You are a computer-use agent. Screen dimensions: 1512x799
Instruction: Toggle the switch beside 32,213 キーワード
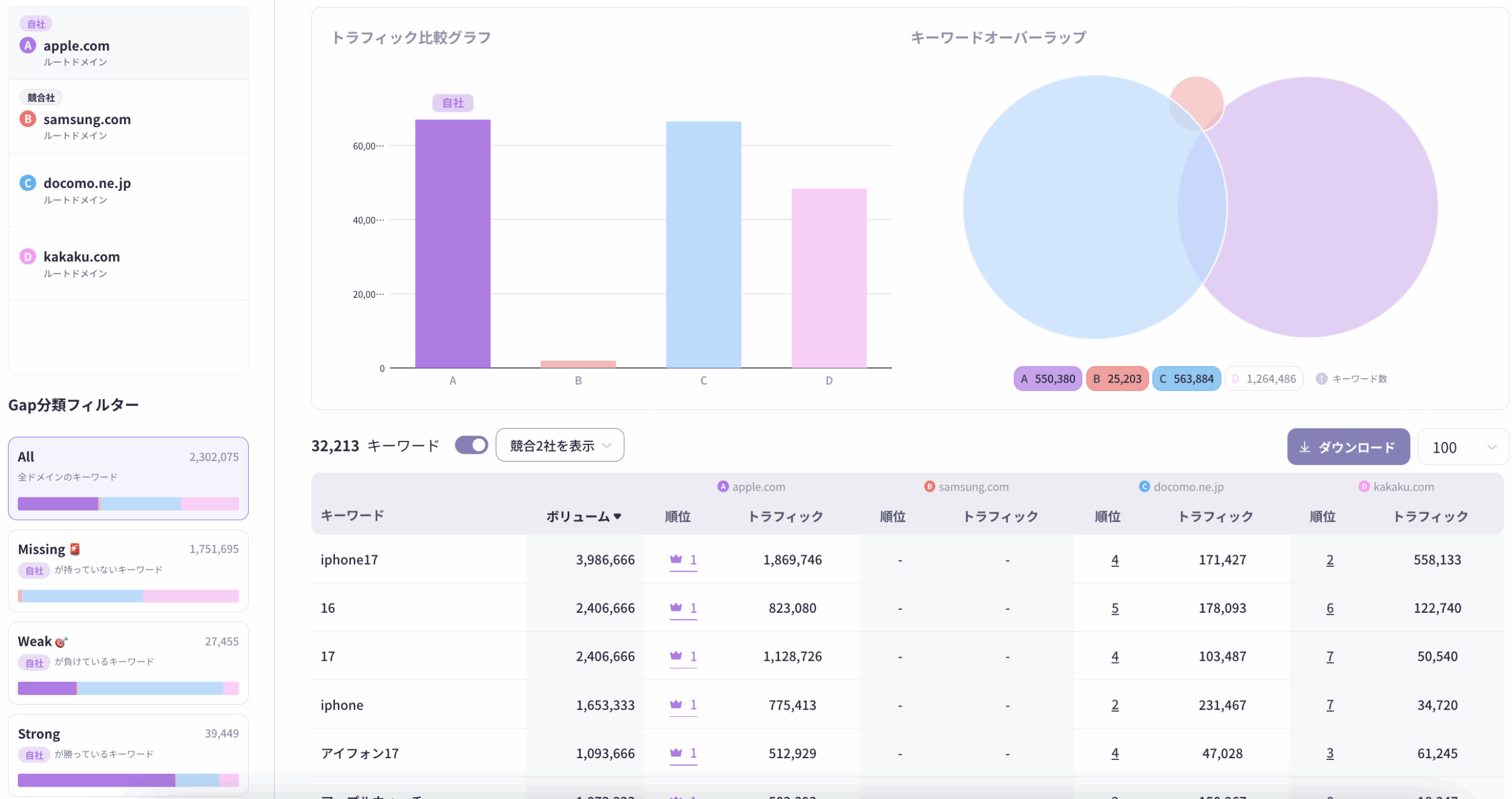tap(471, 445)
